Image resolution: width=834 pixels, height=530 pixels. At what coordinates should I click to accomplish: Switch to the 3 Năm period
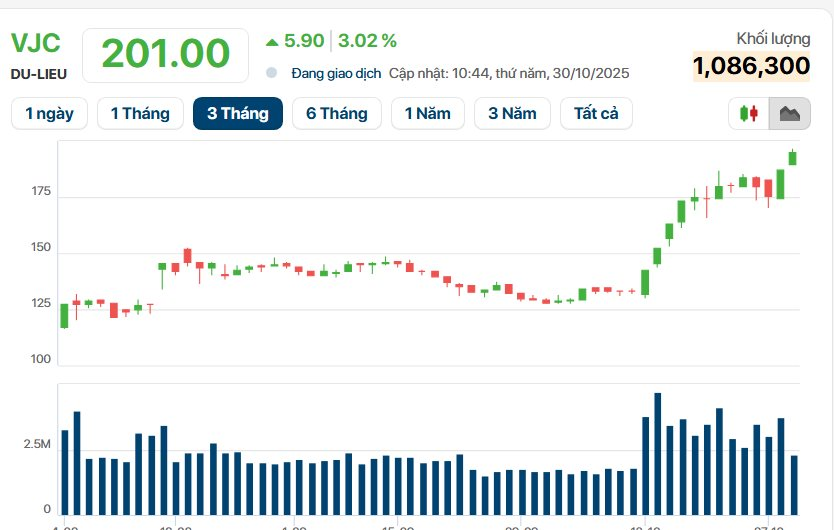click(511, 114)
